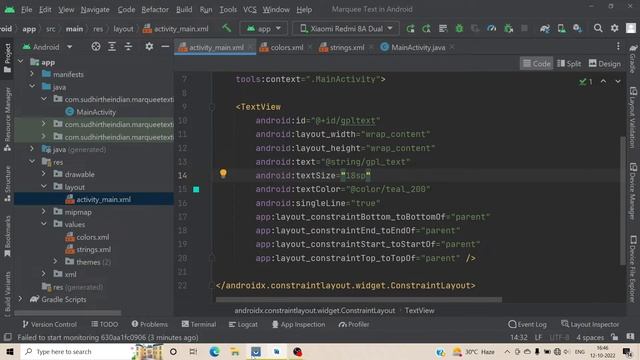Open the Event Log button

coord(527,324)
